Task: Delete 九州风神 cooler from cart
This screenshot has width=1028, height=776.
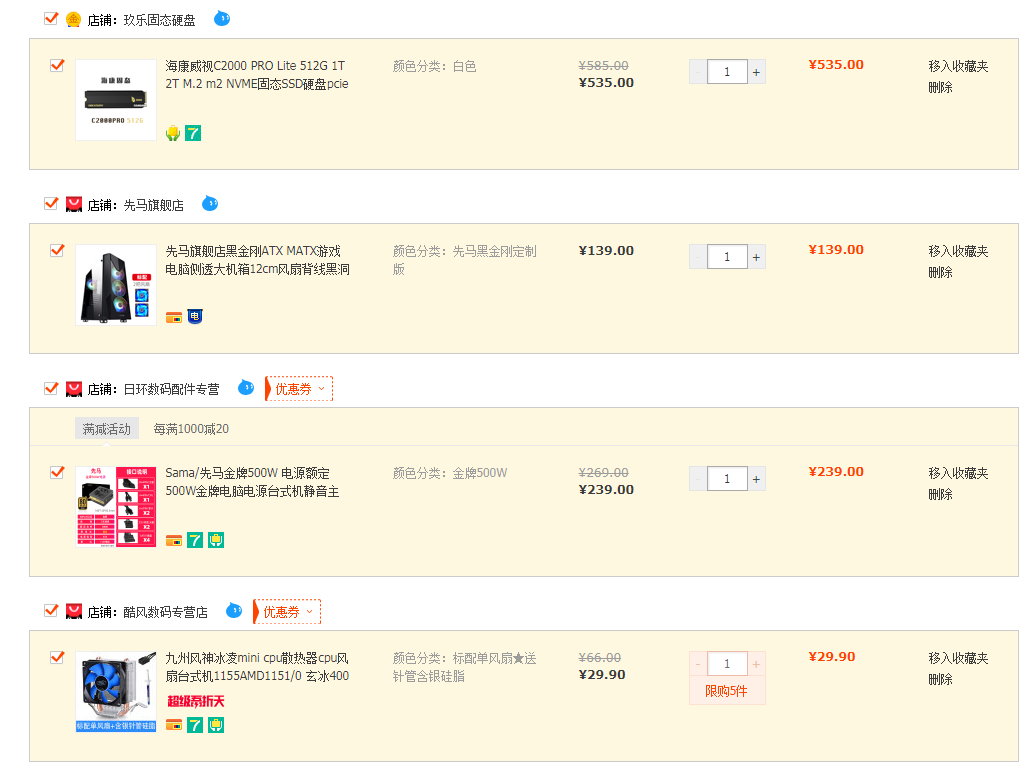Action: tap(940, 679)
